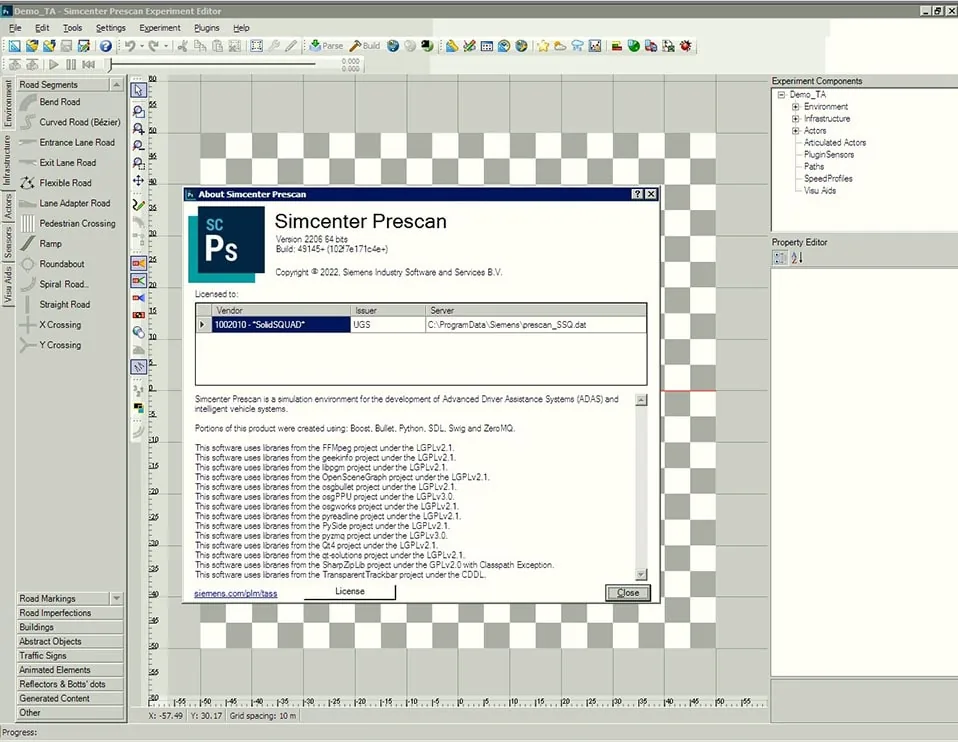Select the '1002010 - SolidSQUAD' vendor cell

[281, 325]
